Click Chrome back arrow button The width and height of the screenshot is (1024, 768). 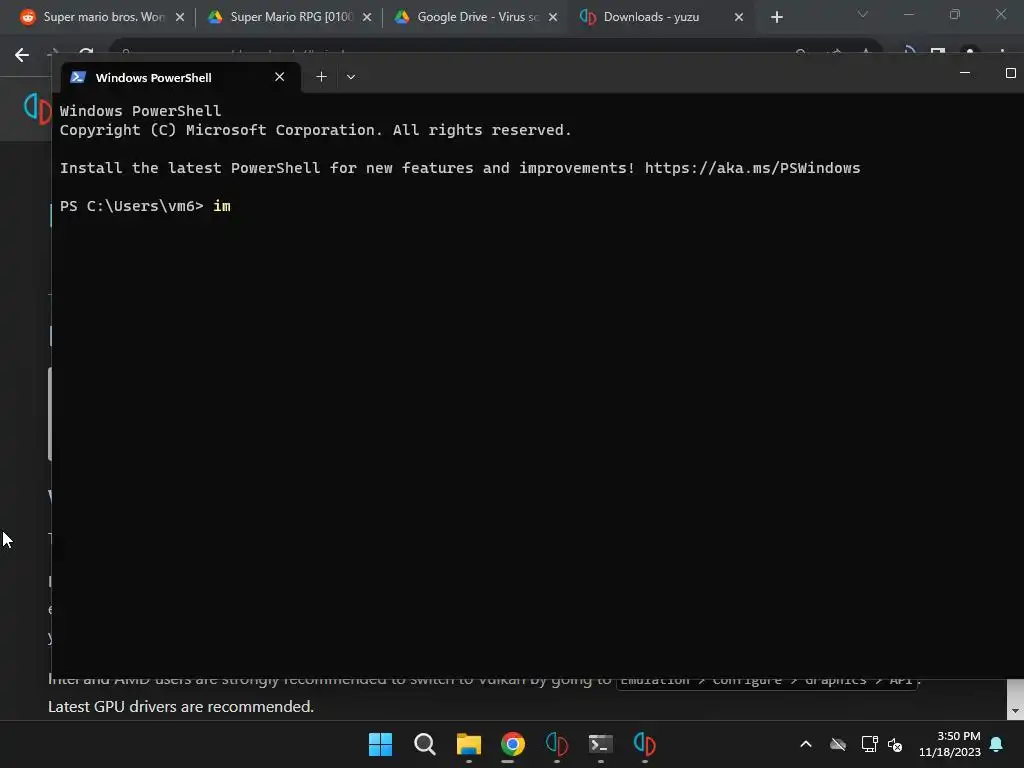[22, 55]
